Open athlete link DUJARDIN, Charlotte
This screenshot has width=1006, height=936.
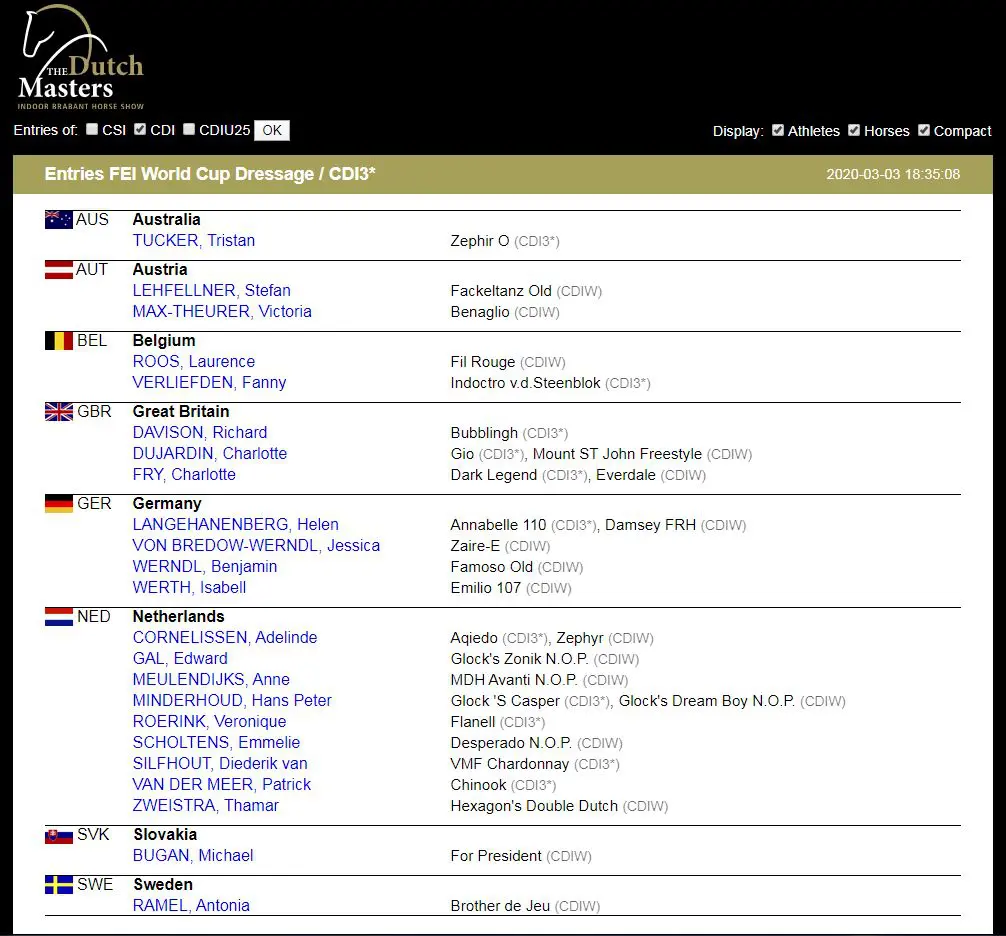point(209,454)
